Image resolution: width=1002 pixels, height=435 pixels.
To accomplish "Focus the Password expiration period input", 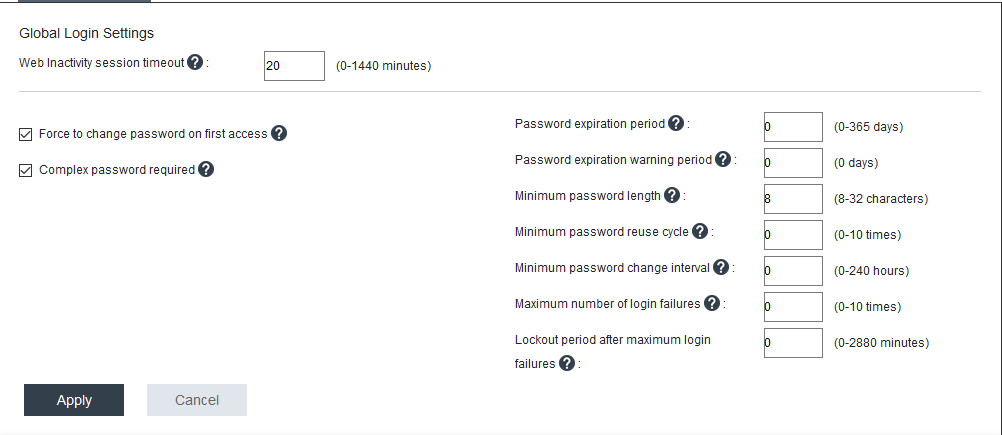I will click(792, 127).
